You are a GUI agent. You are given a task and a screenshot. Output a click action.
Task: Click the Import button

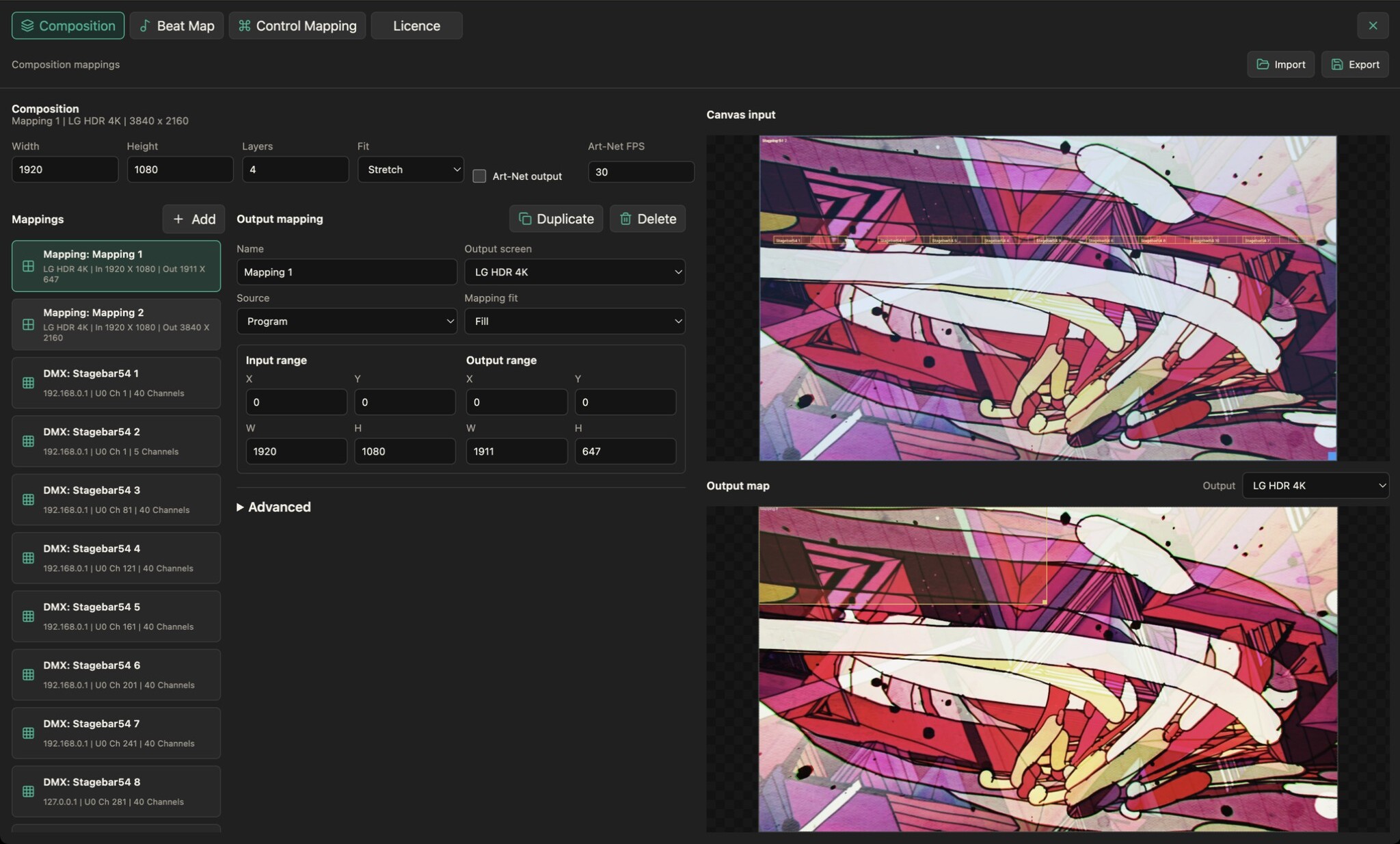coord(1280,64)
